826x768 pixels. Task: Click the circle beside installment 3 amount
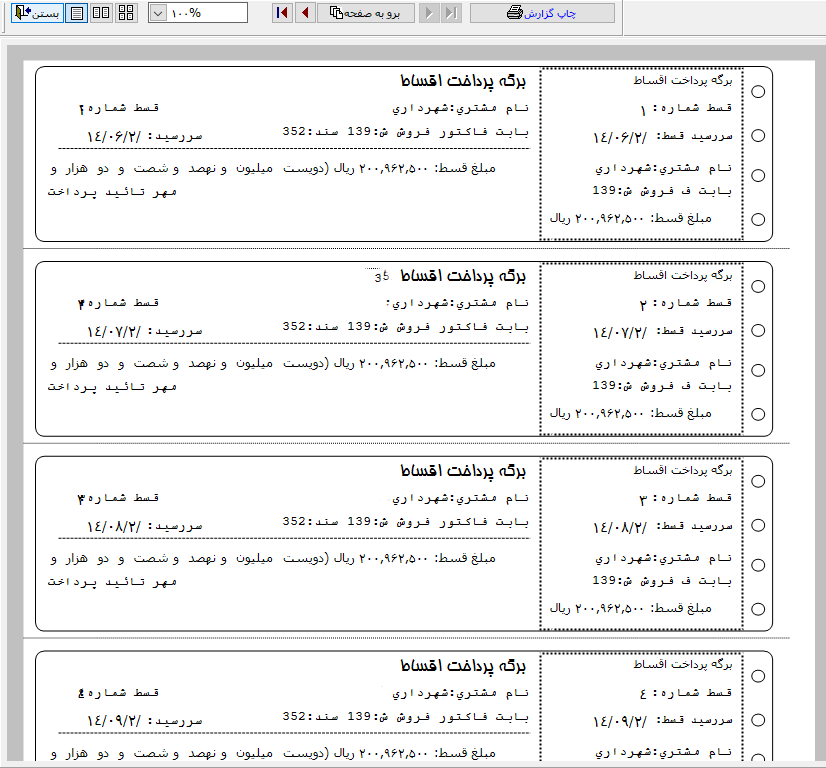tap(758, 609)
